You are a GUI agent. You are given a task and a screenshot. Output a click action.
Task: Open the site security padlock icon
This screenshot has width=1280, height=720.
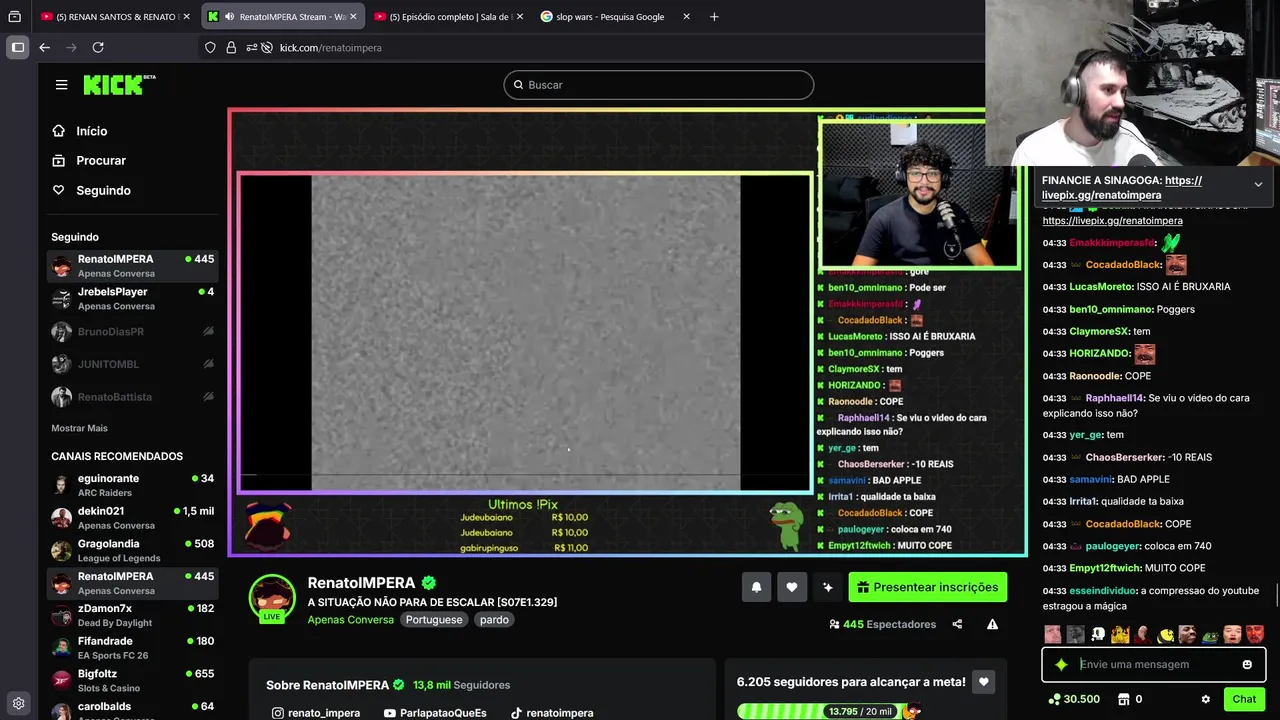click(x=231, y=47)
